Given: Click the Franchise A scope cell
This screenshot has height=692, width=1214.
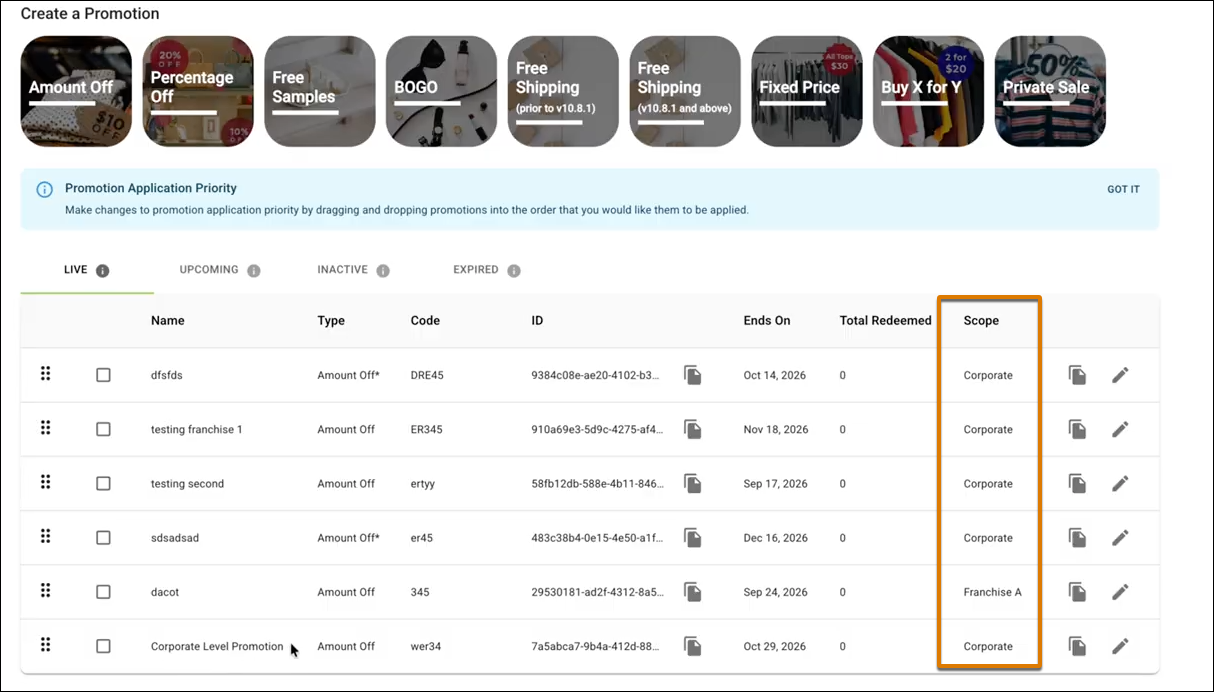Looking at the screenshot, I should (993, 592).
